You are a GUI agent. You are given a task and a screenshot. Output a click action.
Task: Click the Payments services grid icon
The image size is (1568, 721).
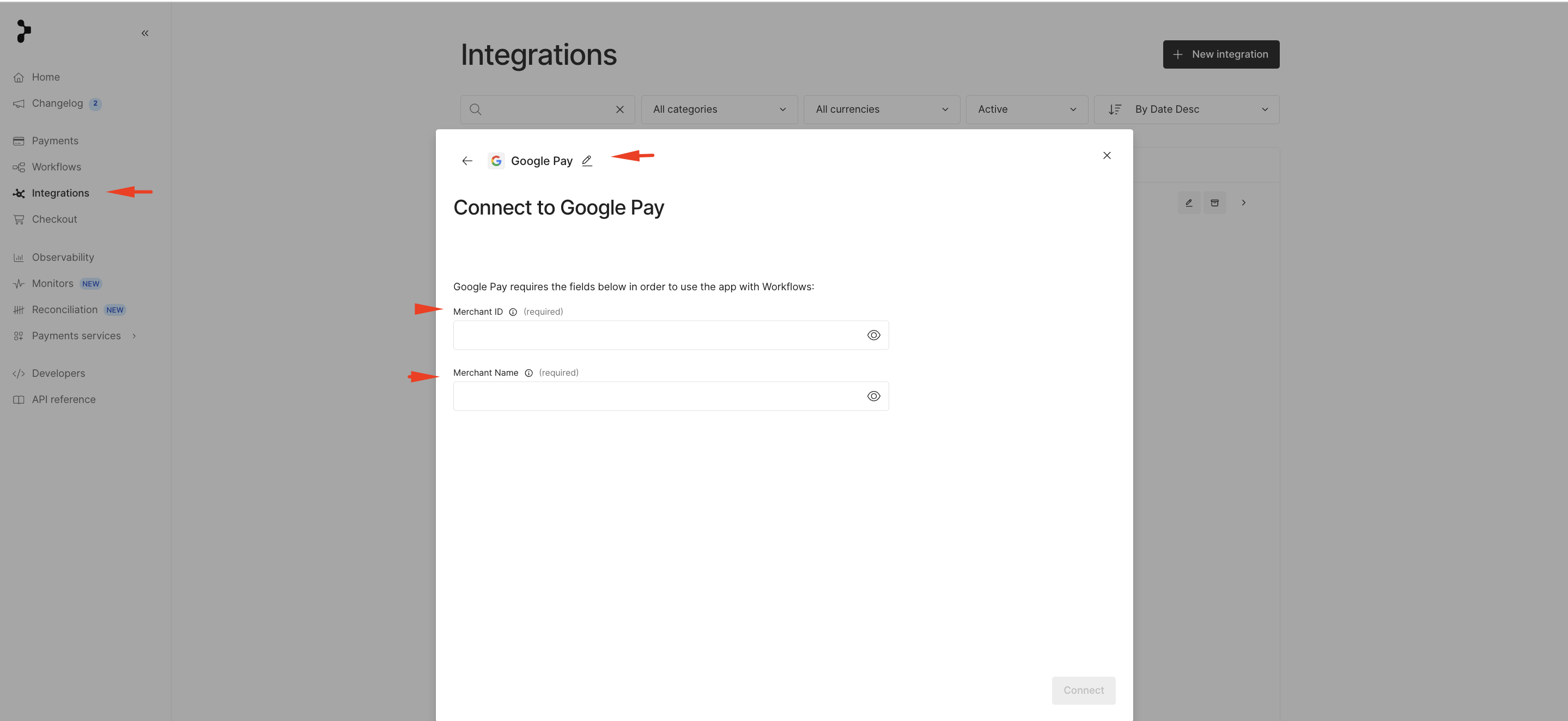[19, 336]
